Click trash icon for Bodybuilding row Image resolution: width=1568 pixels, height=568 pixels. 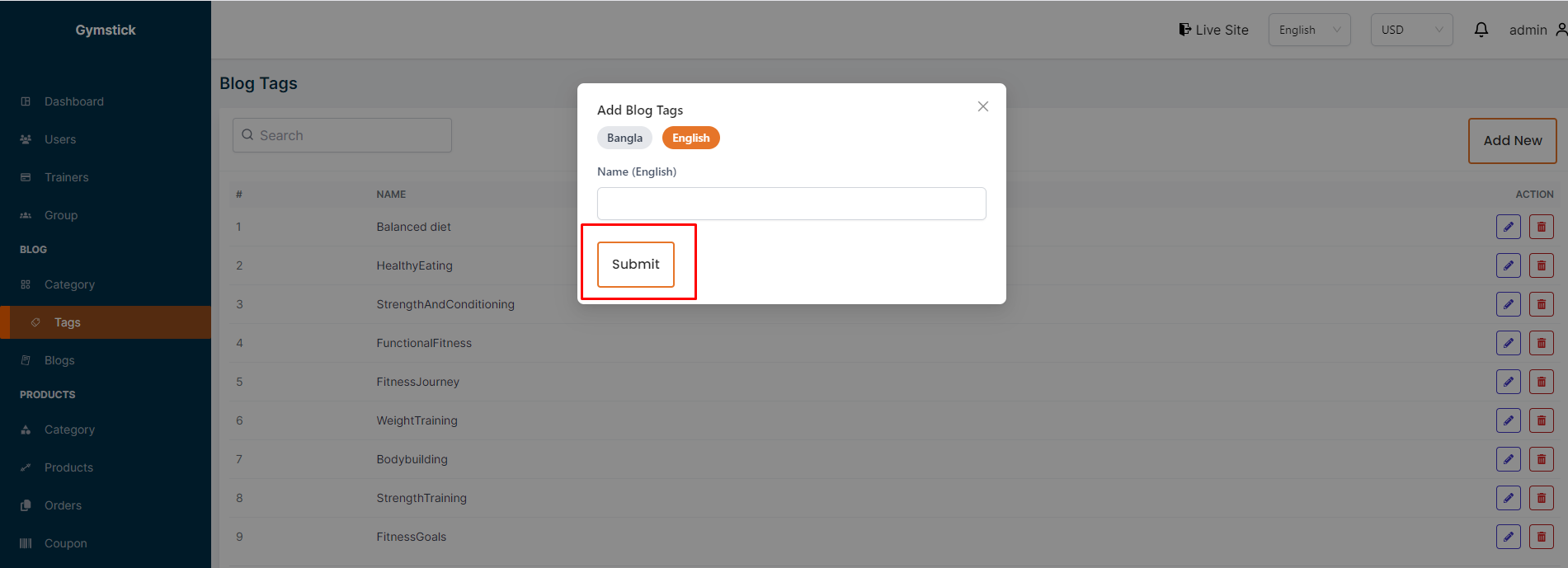(x=1541, y=459)
